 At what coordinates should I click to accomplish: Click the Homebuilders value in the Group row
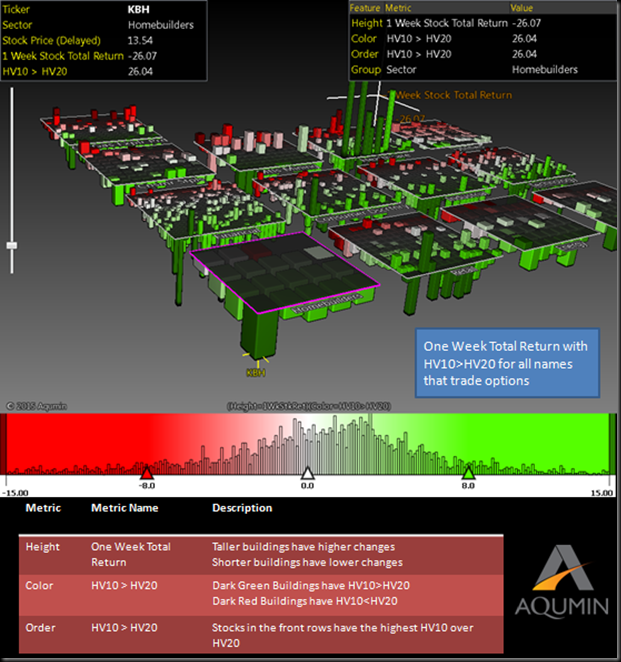[x=545, y=70]
